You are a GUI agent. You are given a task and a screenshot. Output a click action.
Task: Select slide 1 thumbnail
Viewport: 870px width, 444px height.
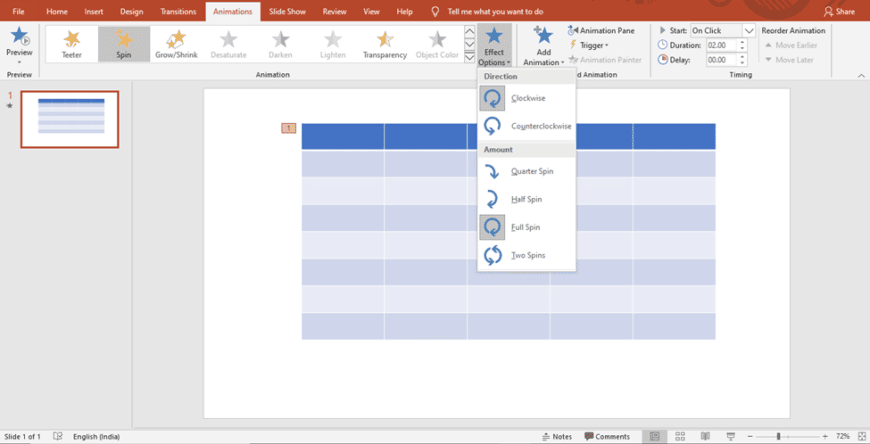[70, 119]
